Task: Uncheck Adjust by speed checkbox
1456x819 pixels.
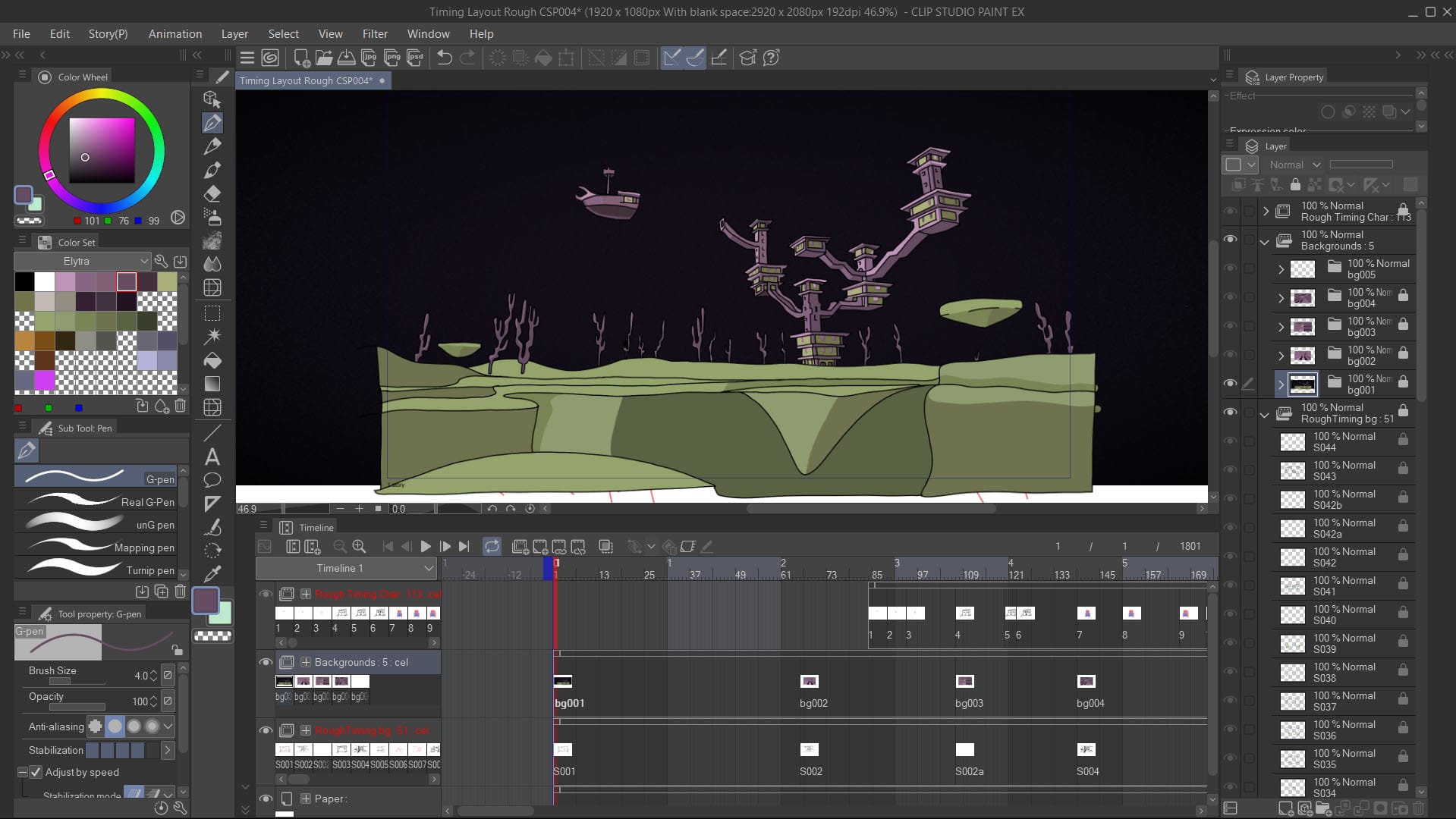Action: [x=36, y=772]
